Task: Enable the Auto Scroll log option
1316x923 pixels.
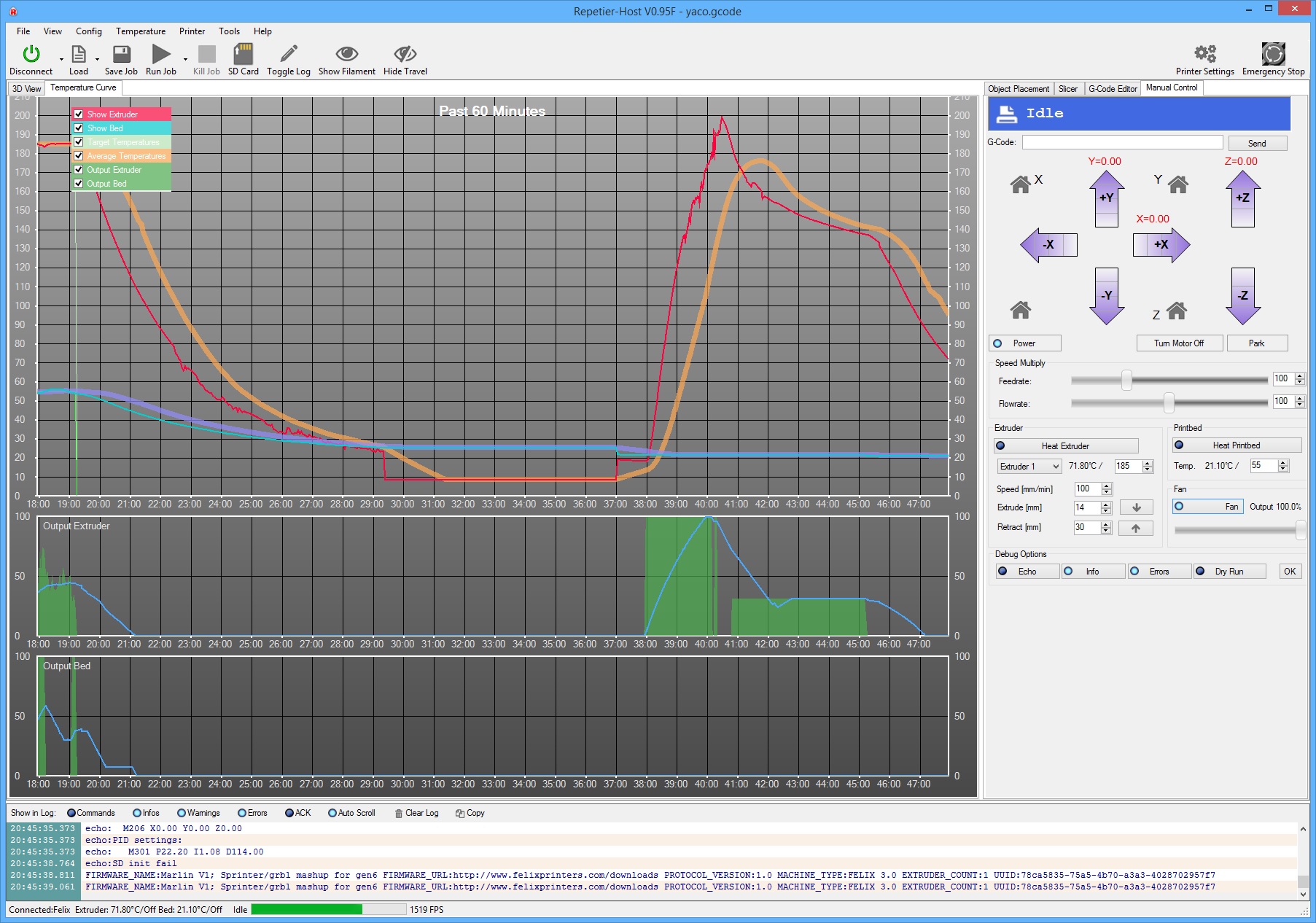Action: pyautogui.click(x=352, y=813)
